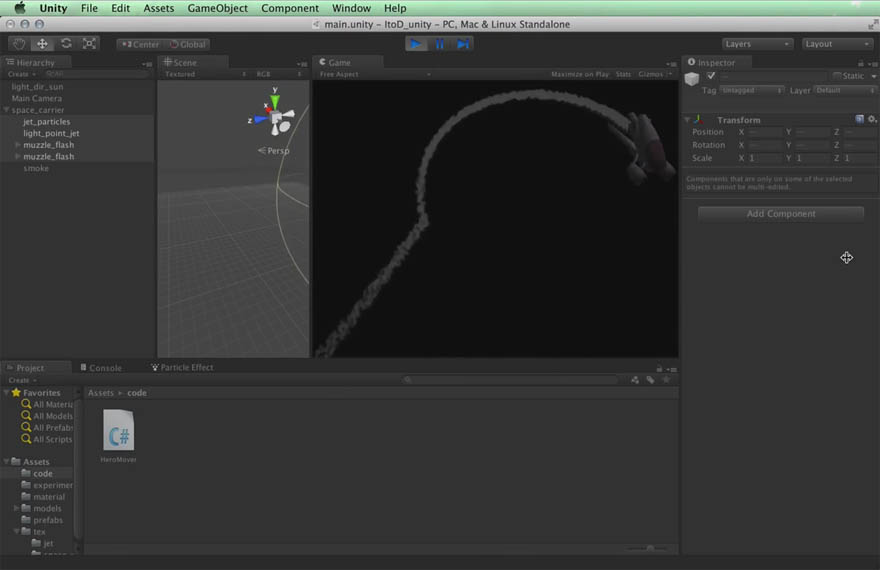
Task: Switch to the Project tab
Action: (x=30, y=367)
